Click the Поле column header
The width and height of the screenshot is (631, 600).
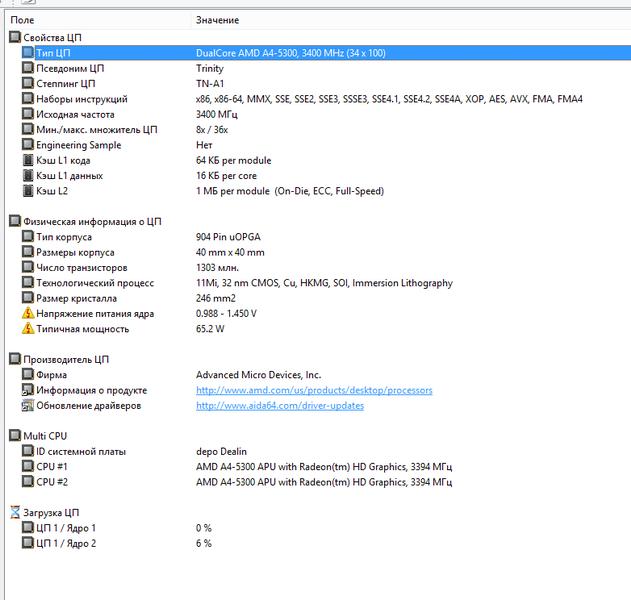(x=23, y=20)
